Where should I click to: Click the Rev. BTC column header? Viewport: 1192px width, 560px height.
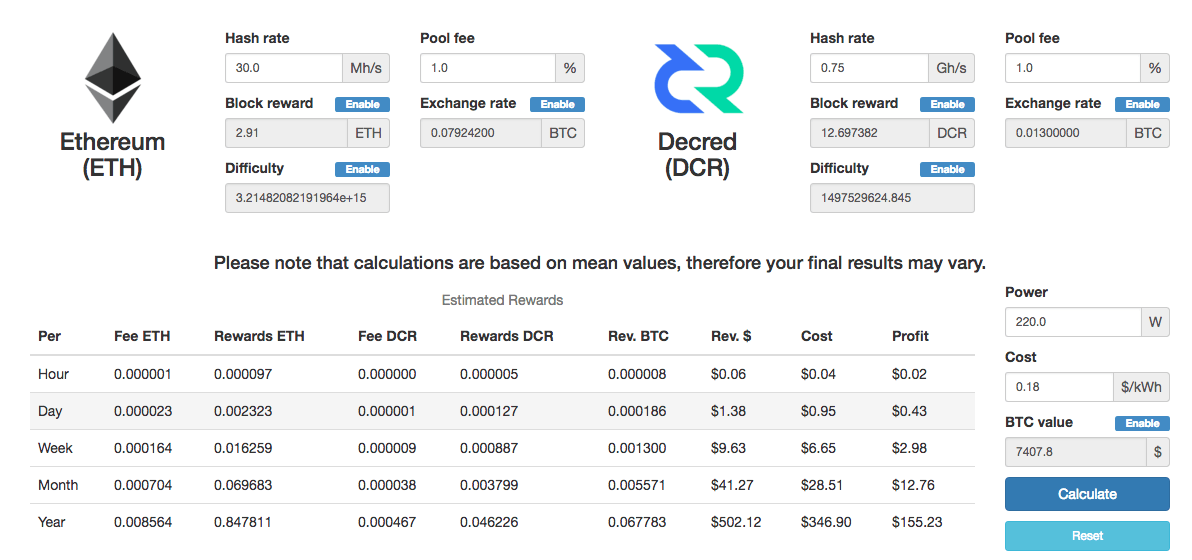[639, 336]
